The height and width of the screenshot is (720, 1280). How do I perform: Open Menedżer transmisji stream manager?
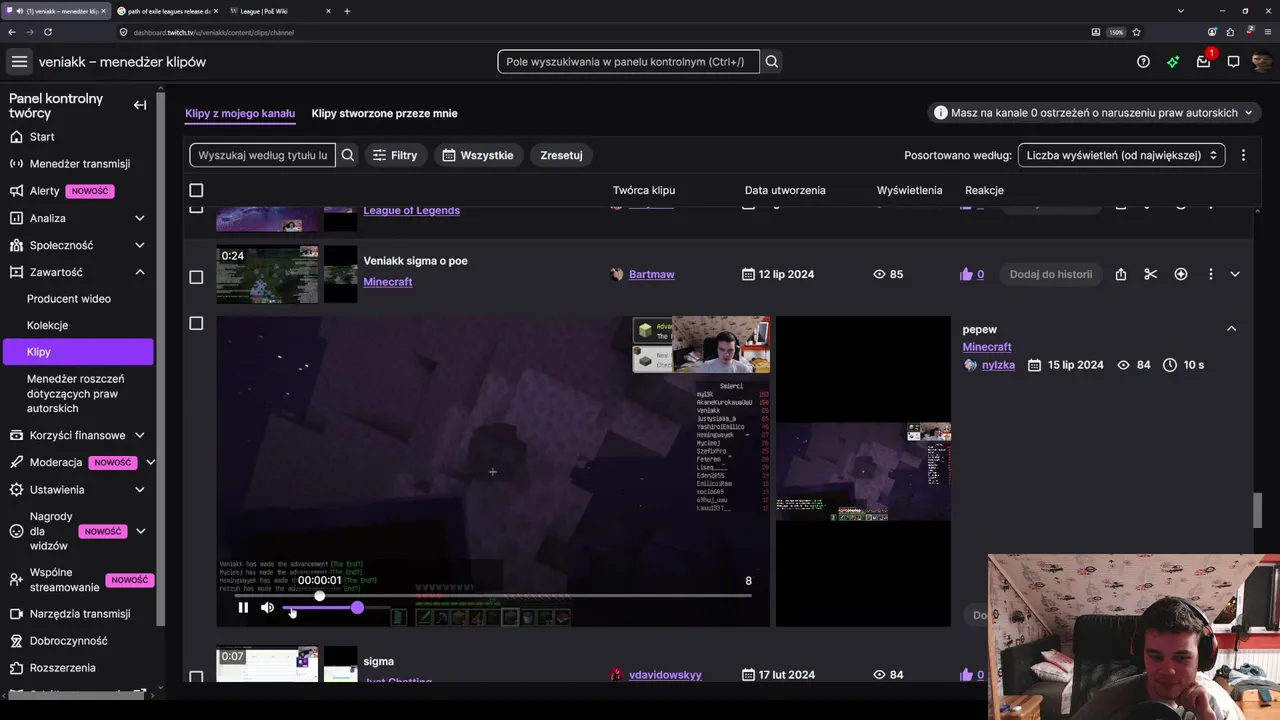coord(80,164)
